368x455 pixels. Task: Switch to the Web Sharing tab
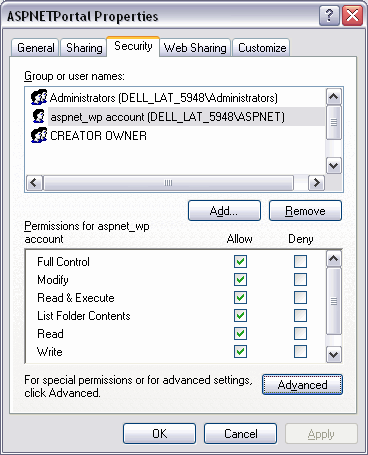(195, 48)
